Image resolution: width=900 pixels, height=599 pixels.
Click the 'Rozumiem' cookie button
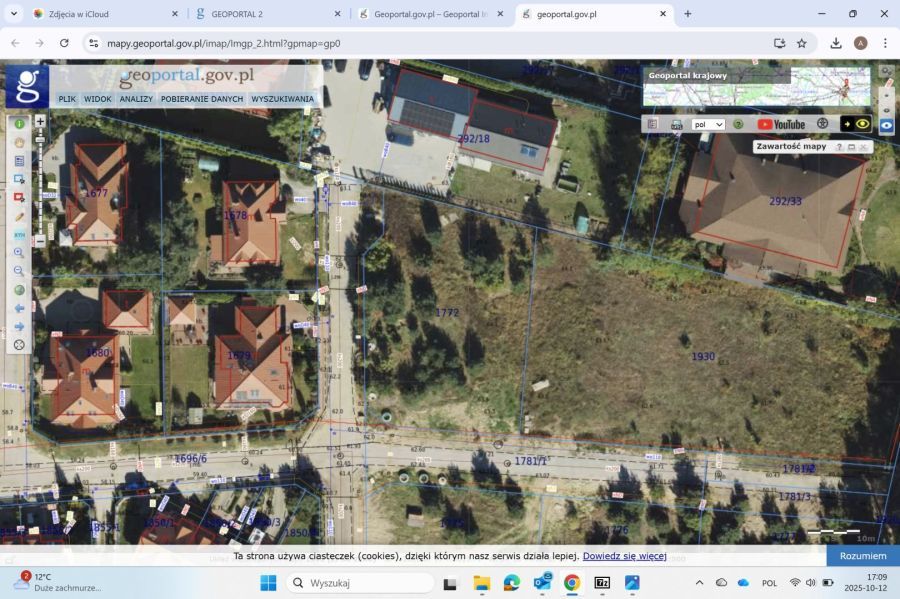(863, 556)
